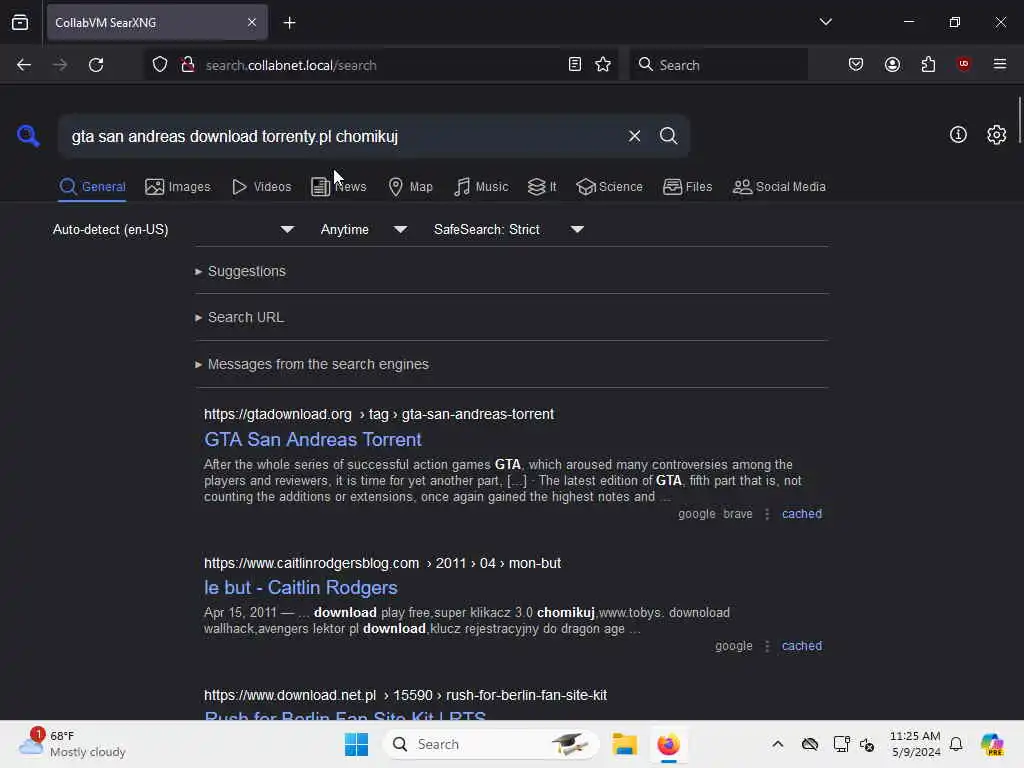Reload the current page
Viewport: 1024px width, 768px height.
tap(96, 65)
